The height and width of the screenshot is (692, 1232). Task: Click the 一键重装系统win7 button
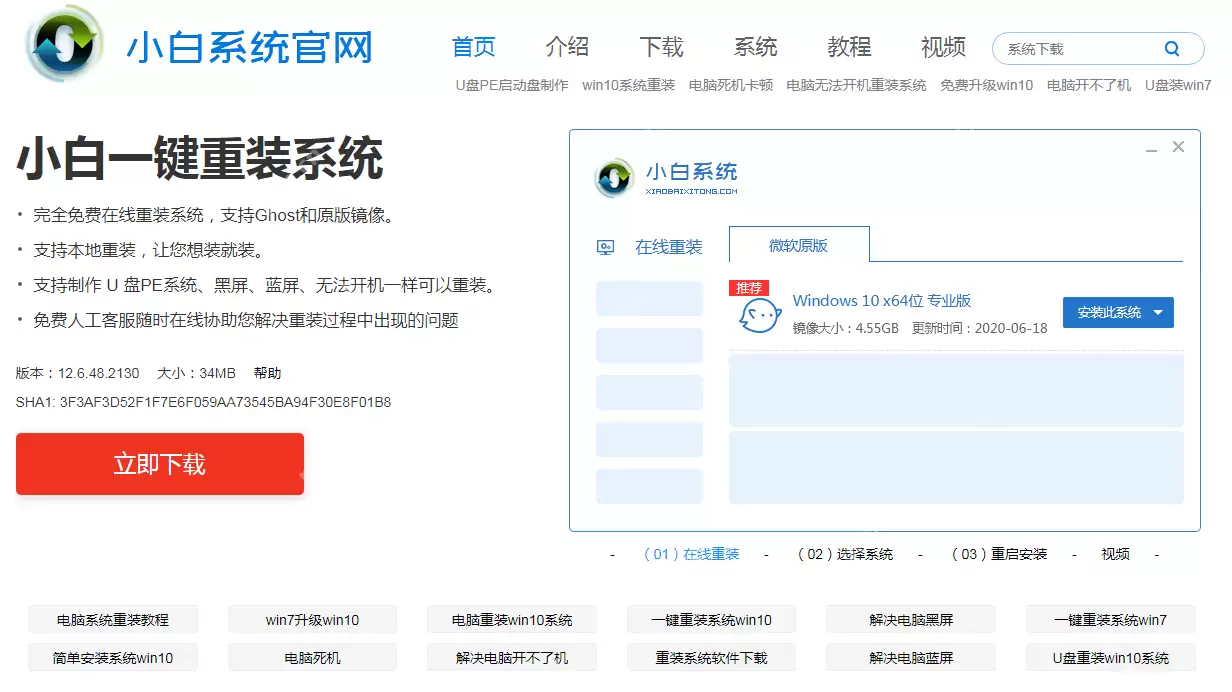(1110, 619)
